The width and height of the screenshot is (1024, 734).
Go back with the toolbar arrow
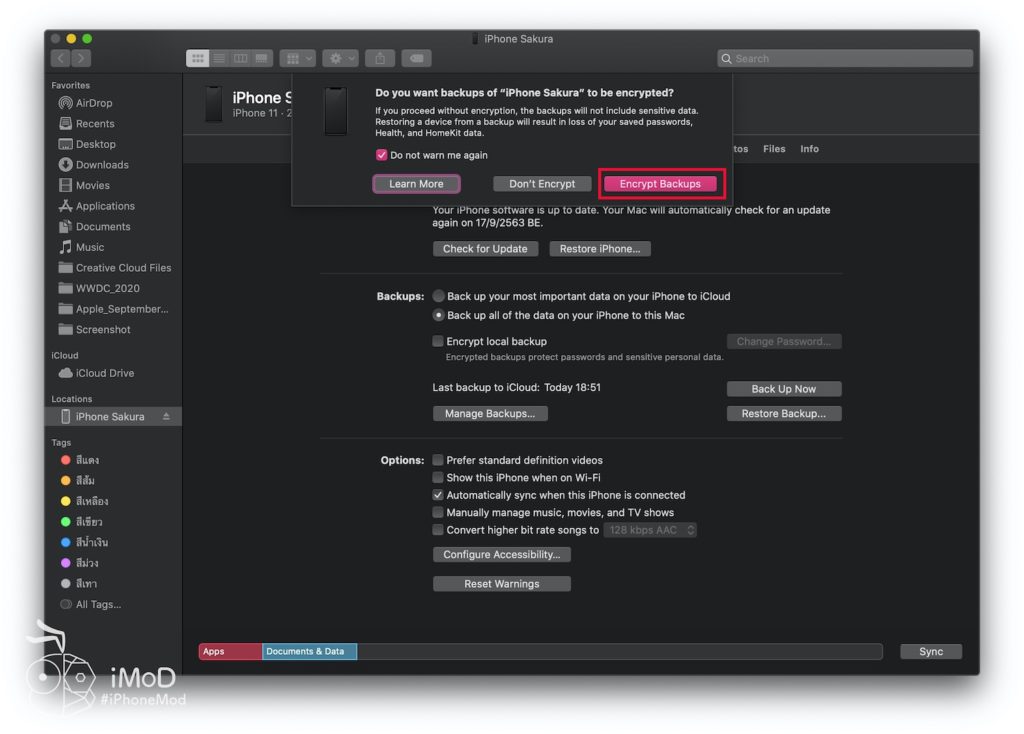click(x=60, y=59)
